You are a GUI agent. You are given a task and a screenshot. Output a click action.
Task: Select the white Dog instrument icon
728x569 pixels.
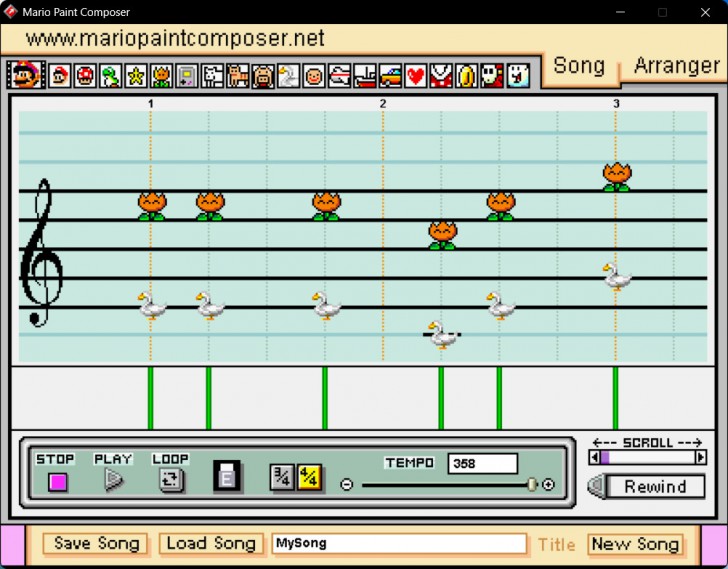pos(212,76)
